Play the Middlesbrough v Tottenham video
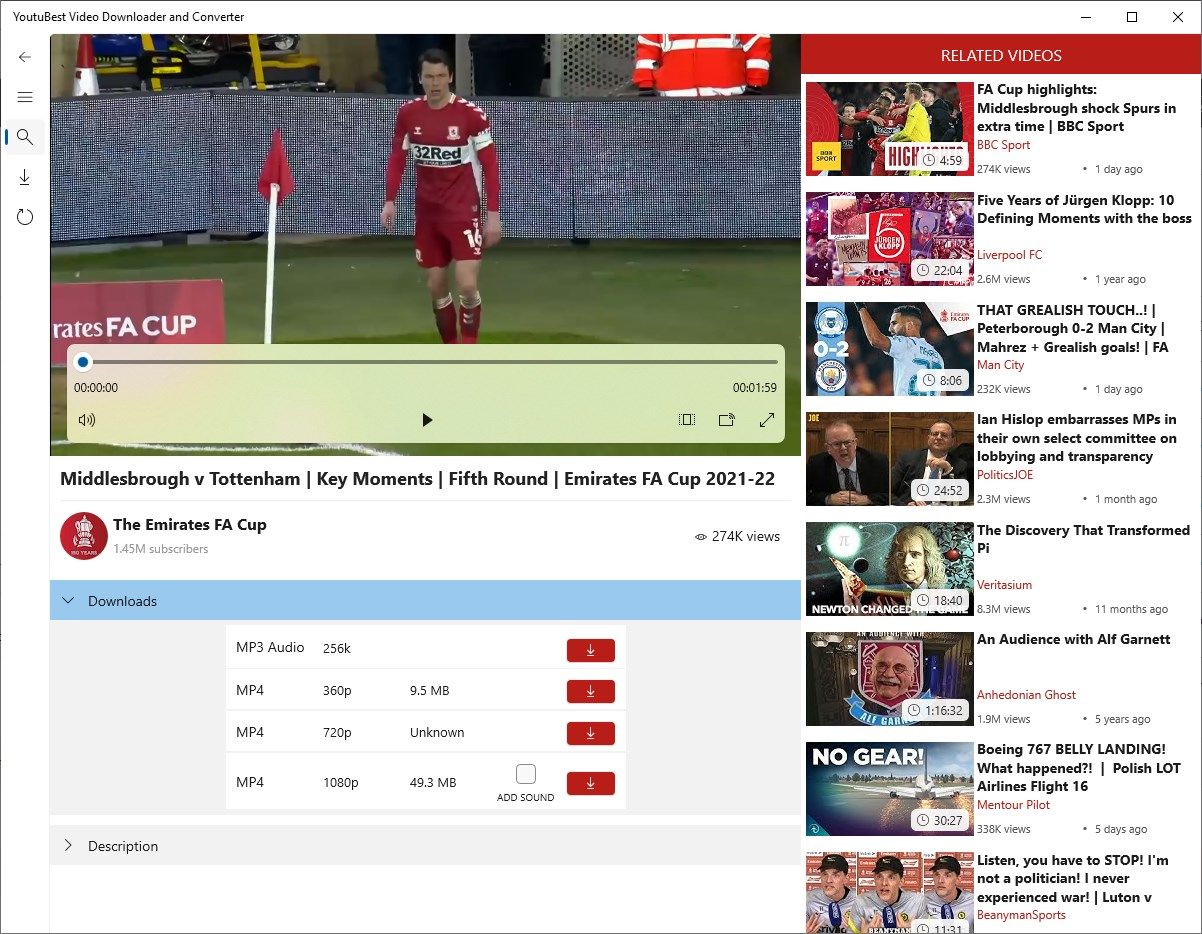 [x=427, y=420]
